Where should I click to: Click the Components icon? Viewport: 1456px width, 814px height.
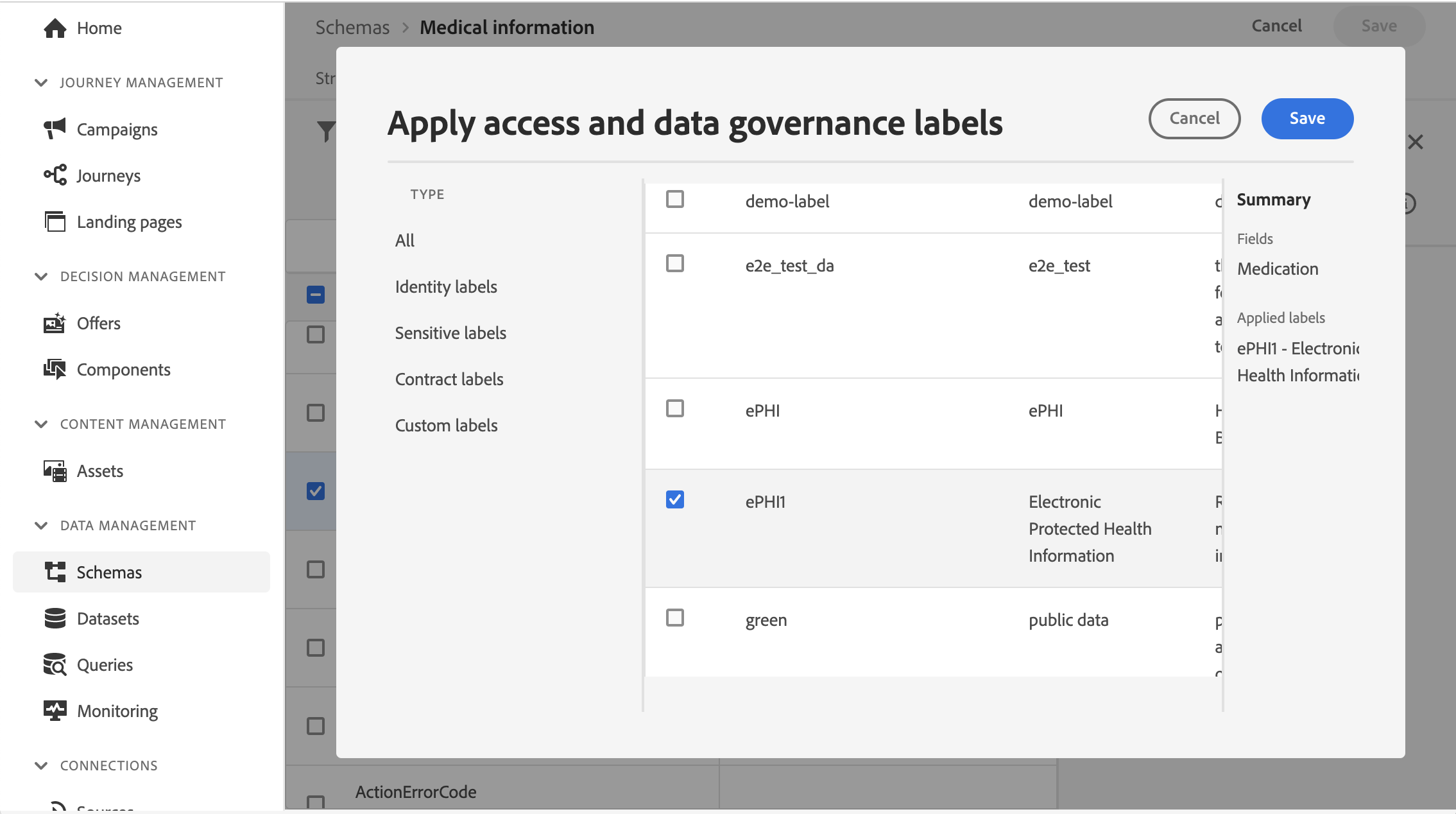55,369
